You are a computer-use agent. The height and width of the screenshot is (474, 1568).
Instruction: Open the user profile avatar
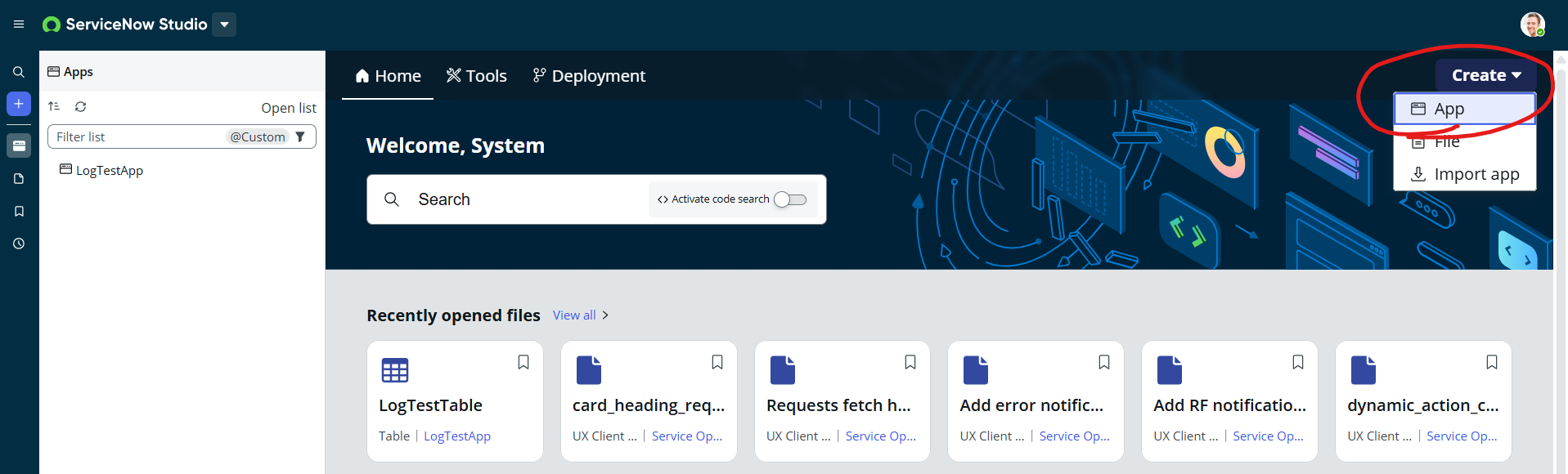coord(1532,25)
